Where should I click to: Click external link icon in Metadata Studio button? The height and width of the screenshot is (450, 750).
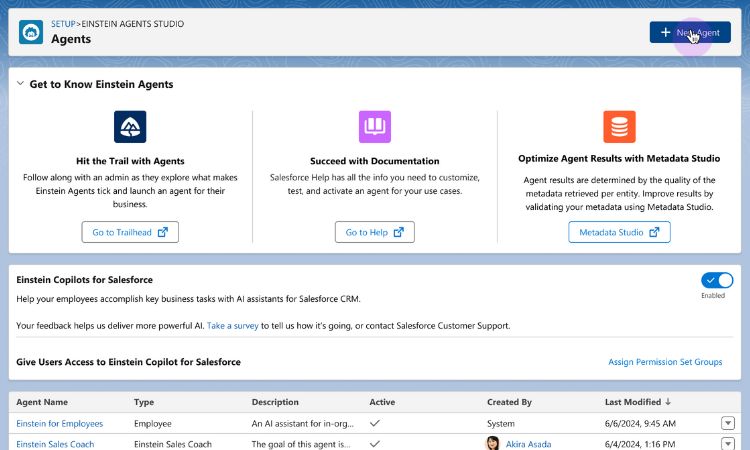(x=654, y=232)
